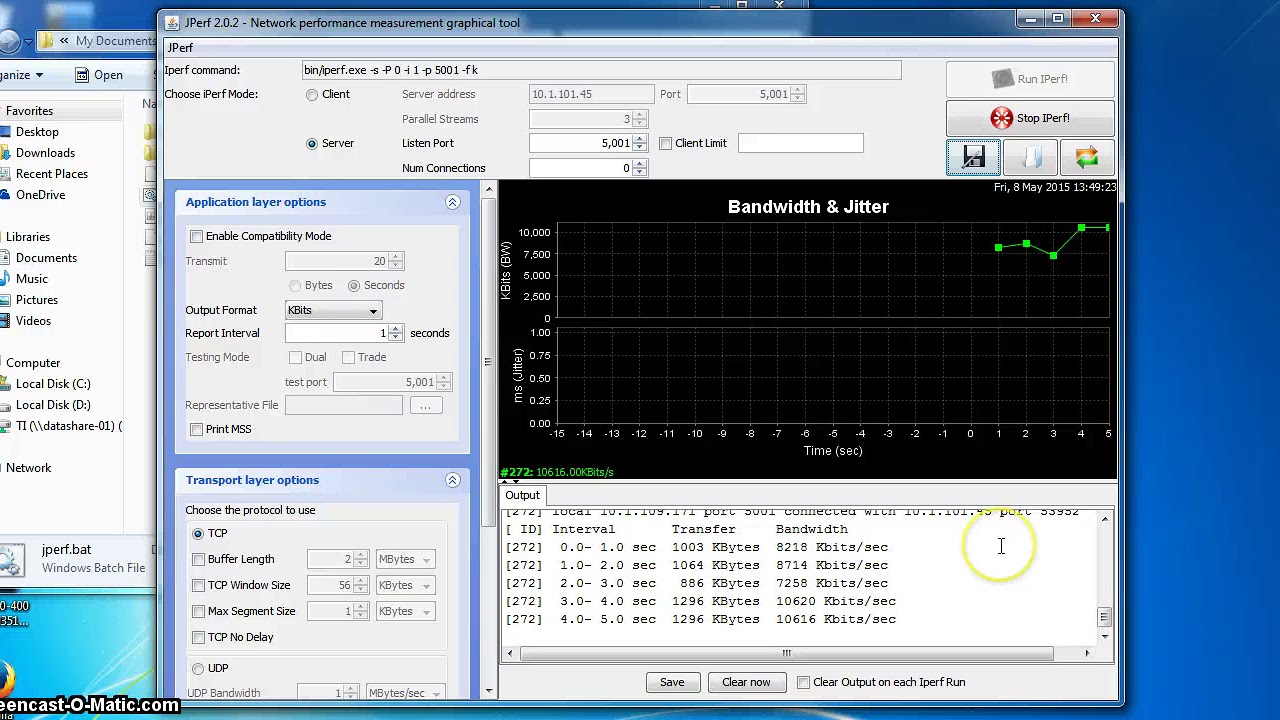1280x720 pixels.
Task: Click the Open button in Explorer toolbar
Action: point(98,75)
